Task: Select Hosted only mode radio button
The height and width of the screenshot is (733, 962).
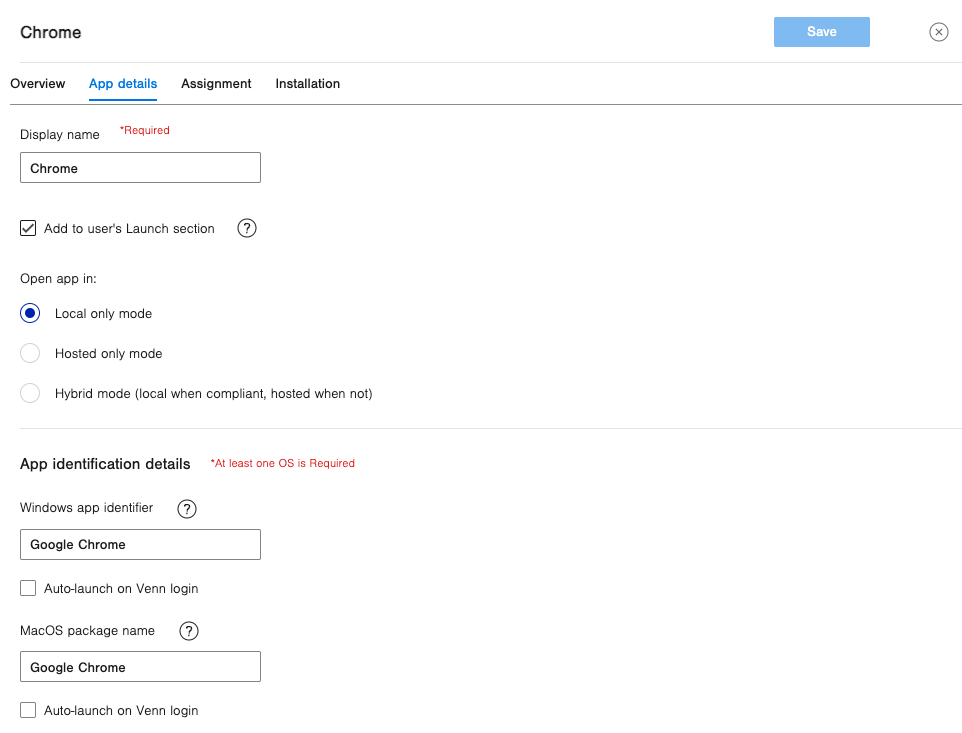Action: point(30,353)
